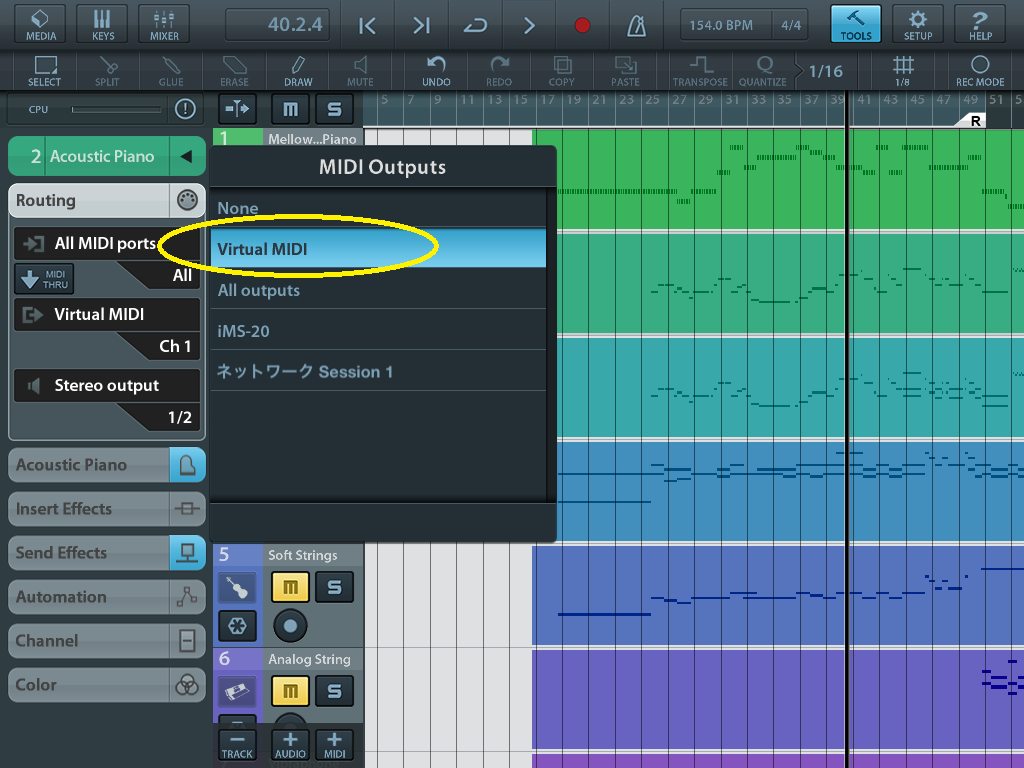Choose the Select tool

pos(44,71)
